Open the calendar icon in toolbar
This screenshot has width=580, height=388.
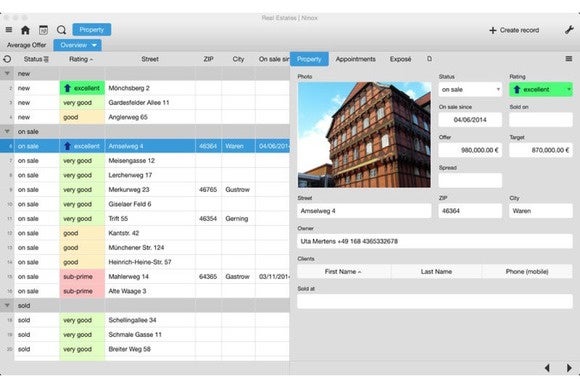[x=43, y=30]
